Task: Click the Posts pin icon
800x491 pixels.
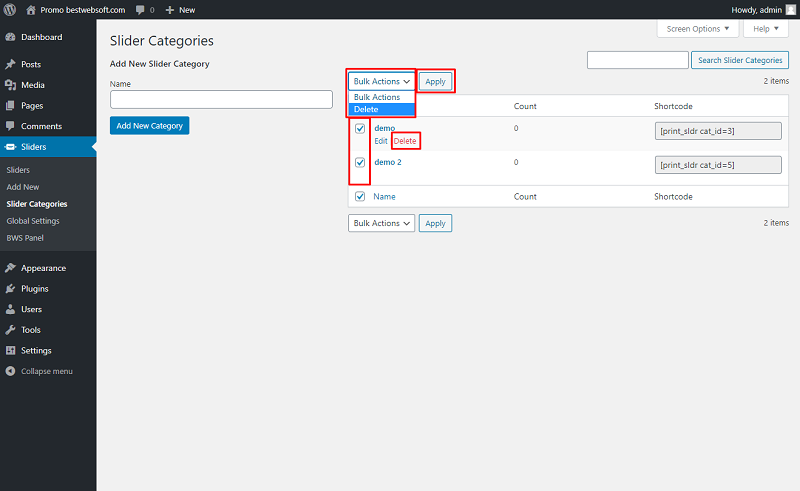Action: pos(10,64)
